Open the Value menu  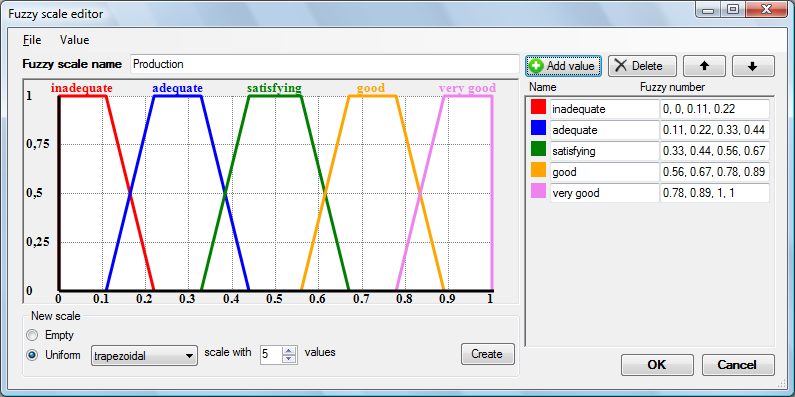(x=75, y=40)
